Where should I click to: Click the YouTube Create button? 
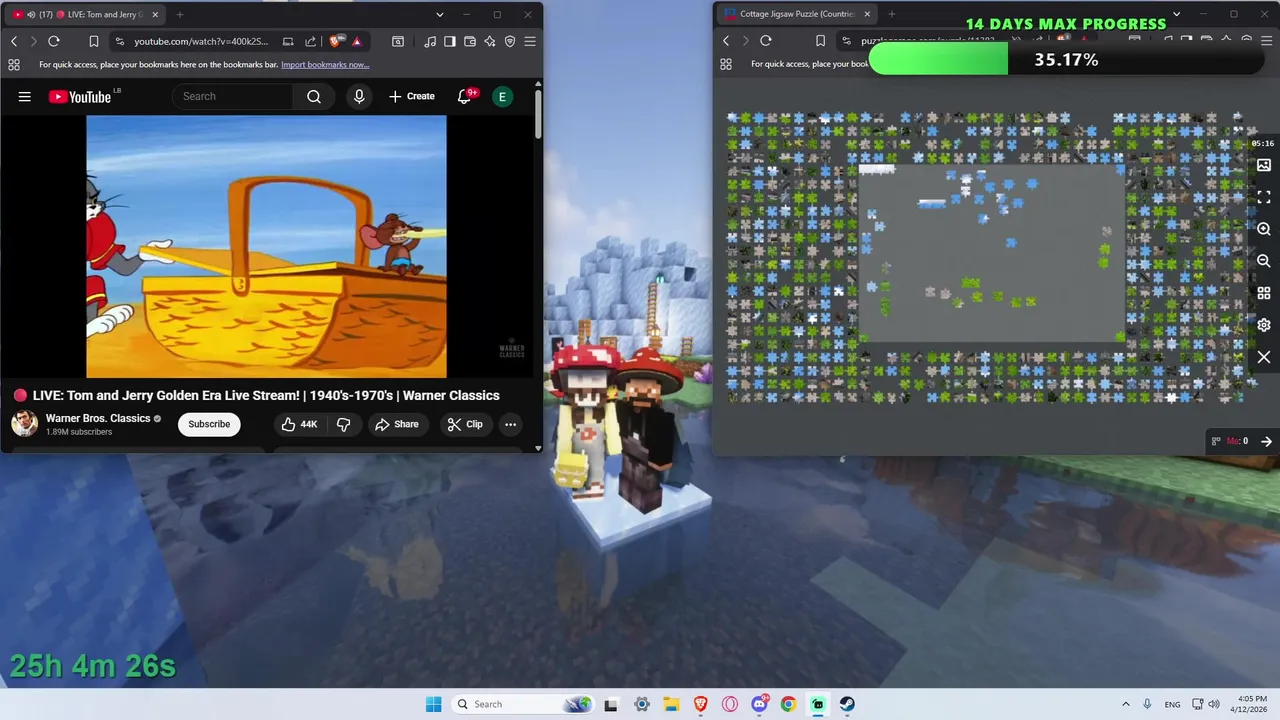point(412,96)
